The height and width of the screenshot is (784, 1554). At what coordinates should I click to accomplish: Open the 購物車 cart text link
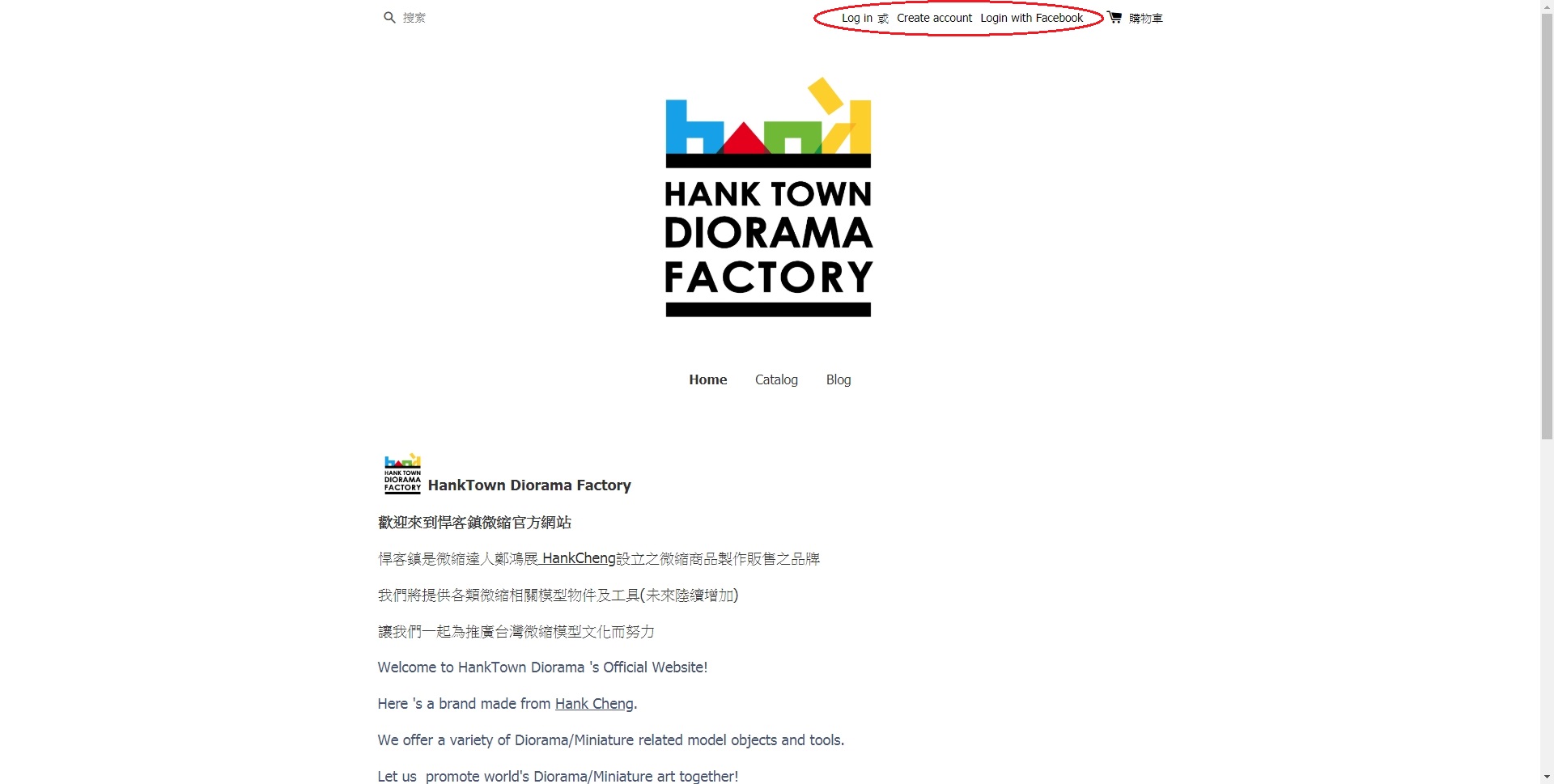[1145, 18]
